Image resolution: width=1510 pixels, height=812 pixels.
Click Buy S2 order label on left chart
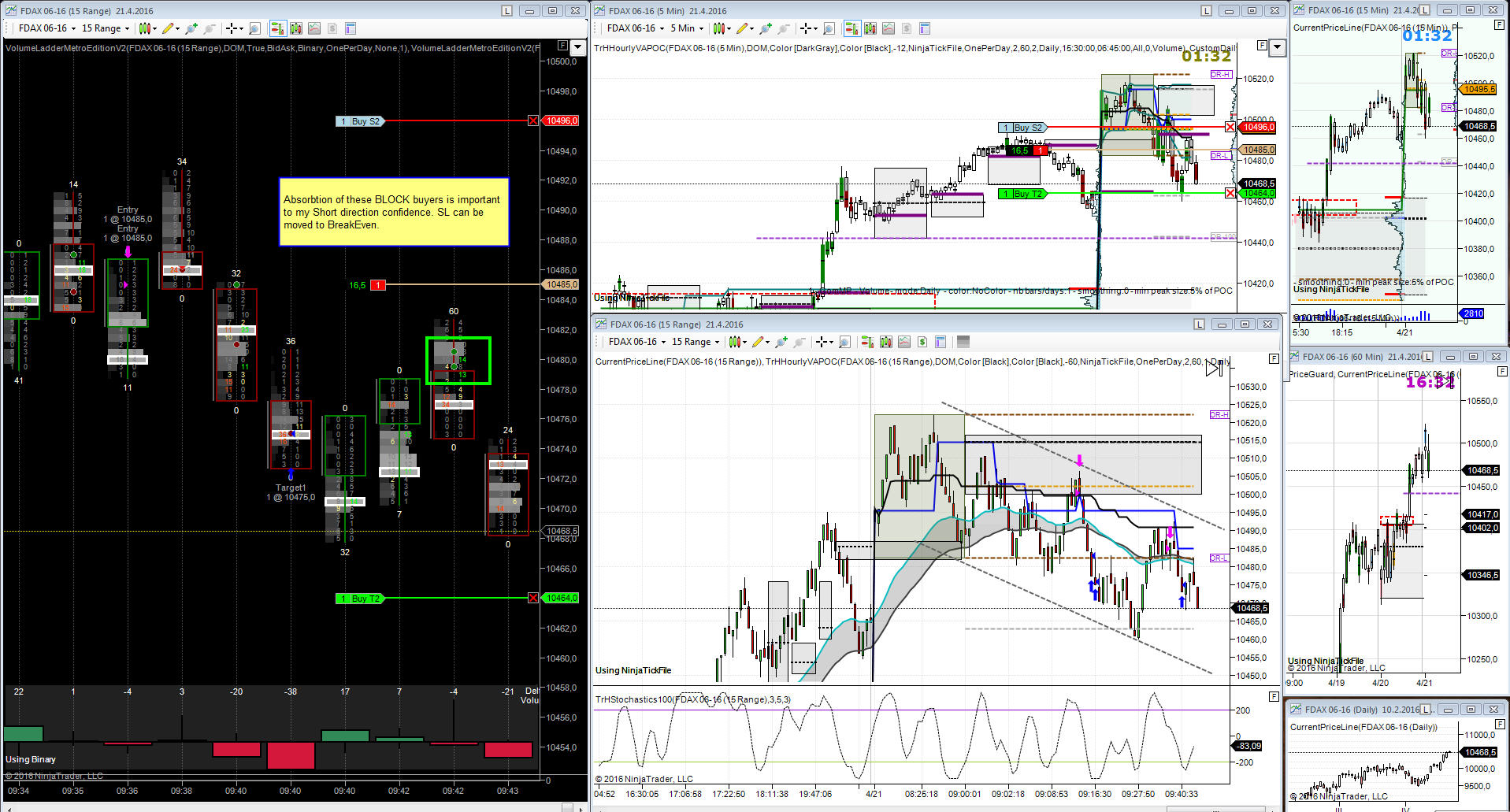click(359, 121)
